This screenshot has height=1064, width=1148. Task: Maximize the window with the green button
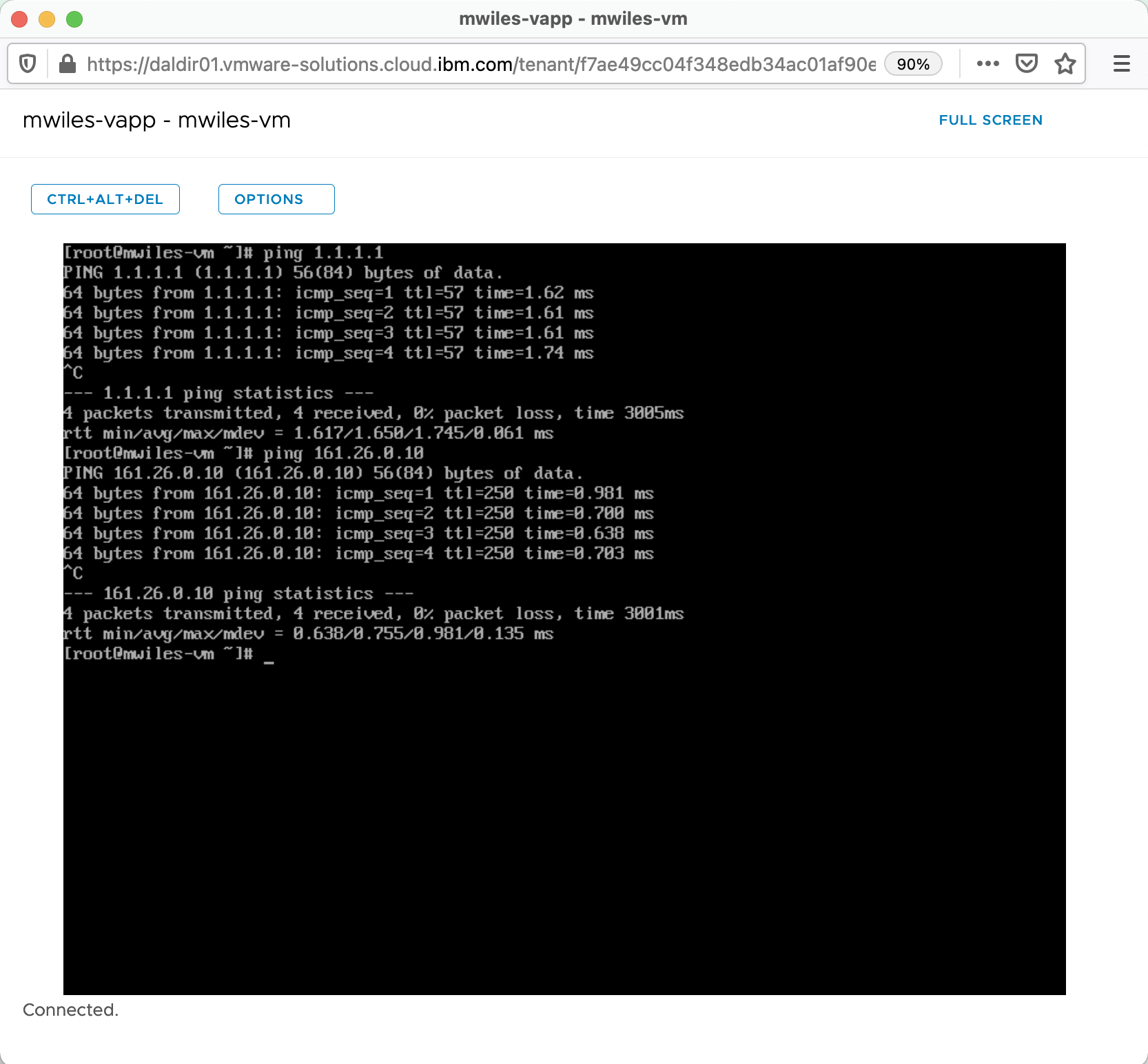point(74,19)
